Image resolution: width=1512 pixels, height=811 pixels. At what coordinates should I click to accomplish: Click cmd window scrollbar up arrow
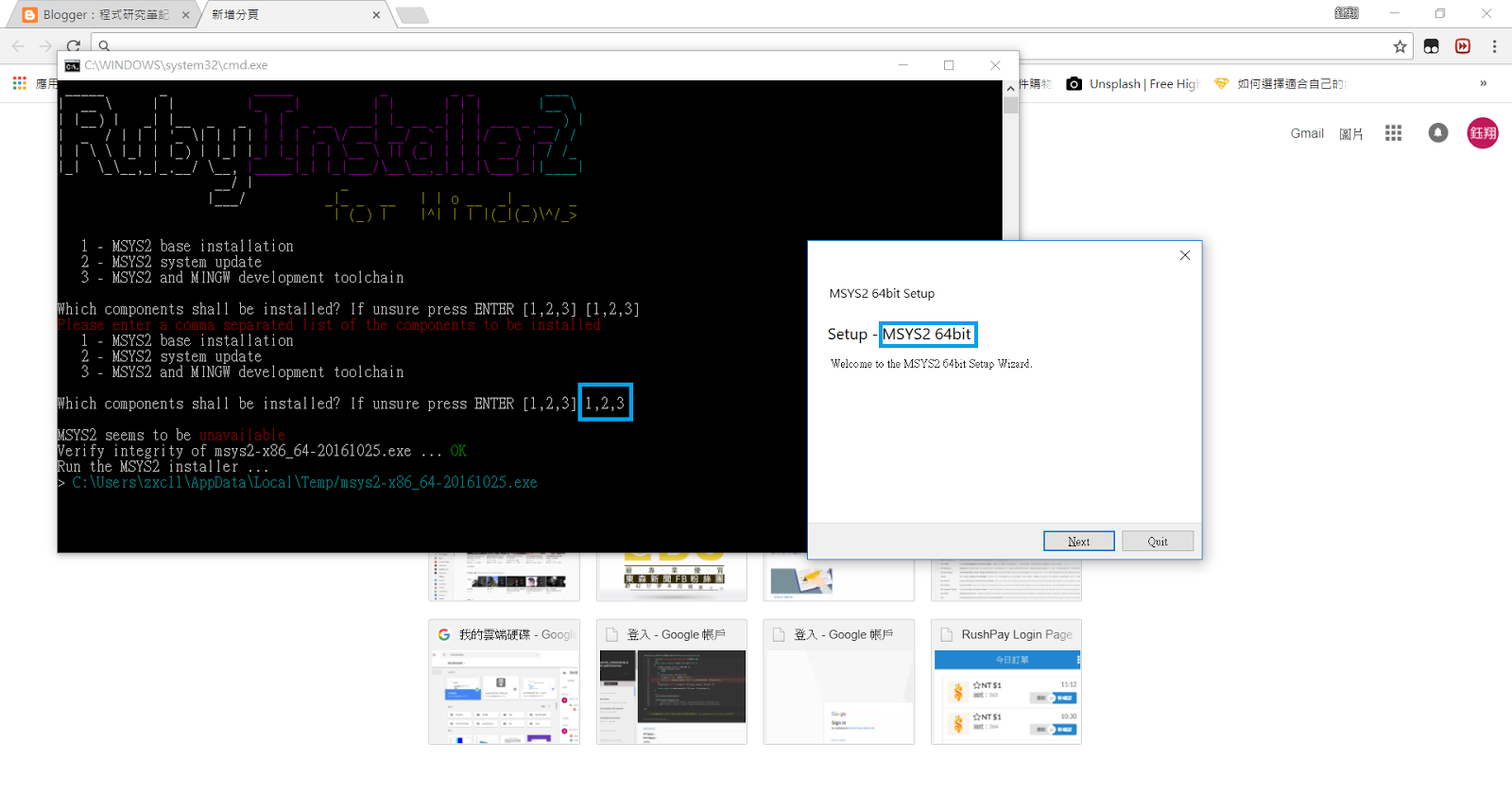tap(1010, 88)
